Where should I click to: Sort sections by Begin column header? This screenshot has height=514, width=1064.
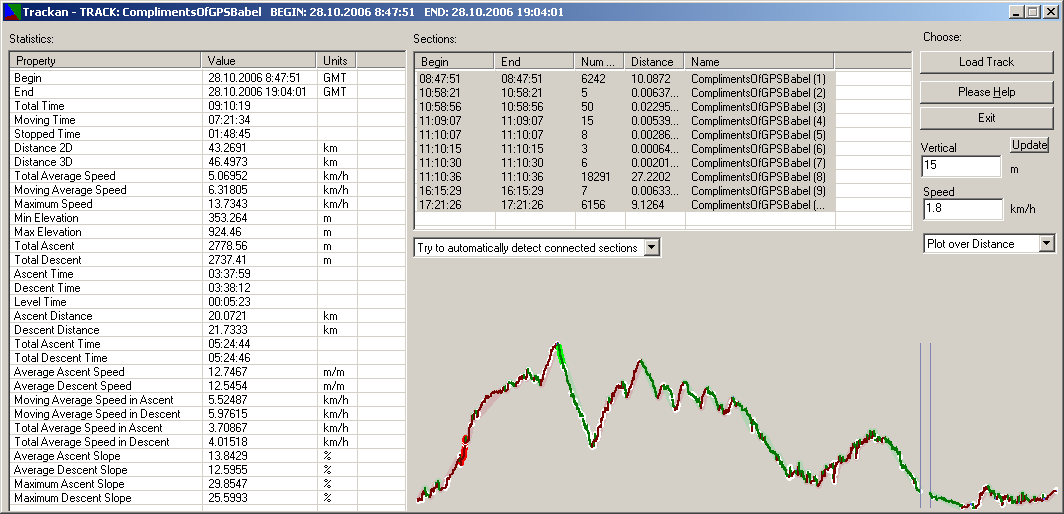coord(454,62)
